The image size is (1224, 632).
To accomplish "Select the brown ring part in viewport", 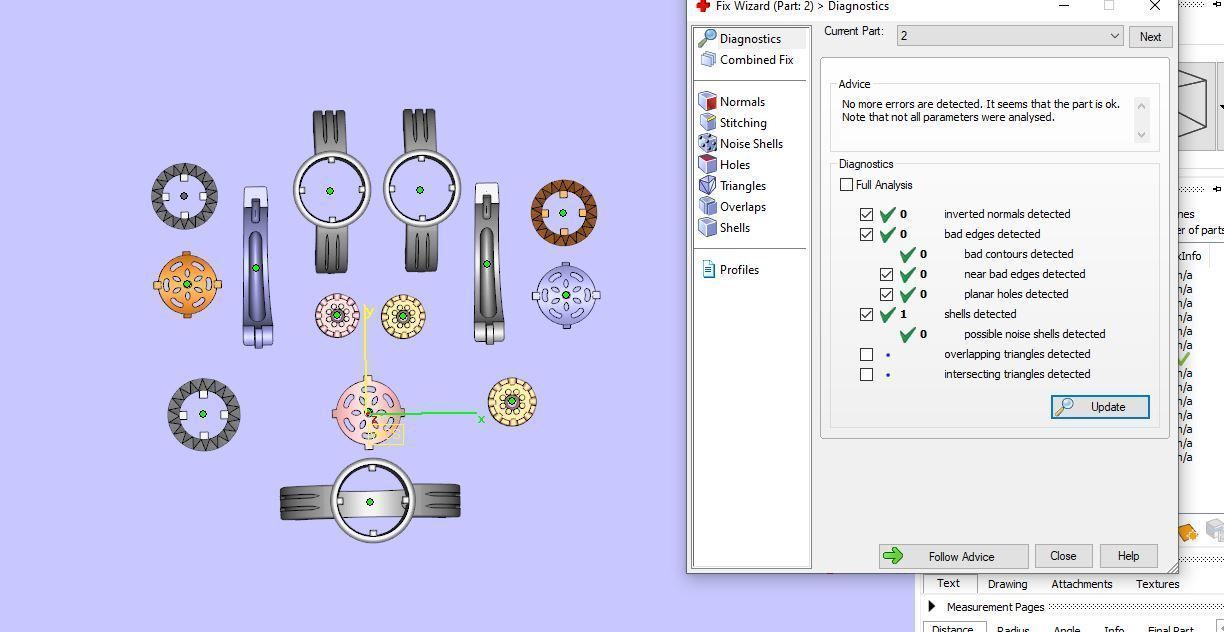I will pos(563,213).
